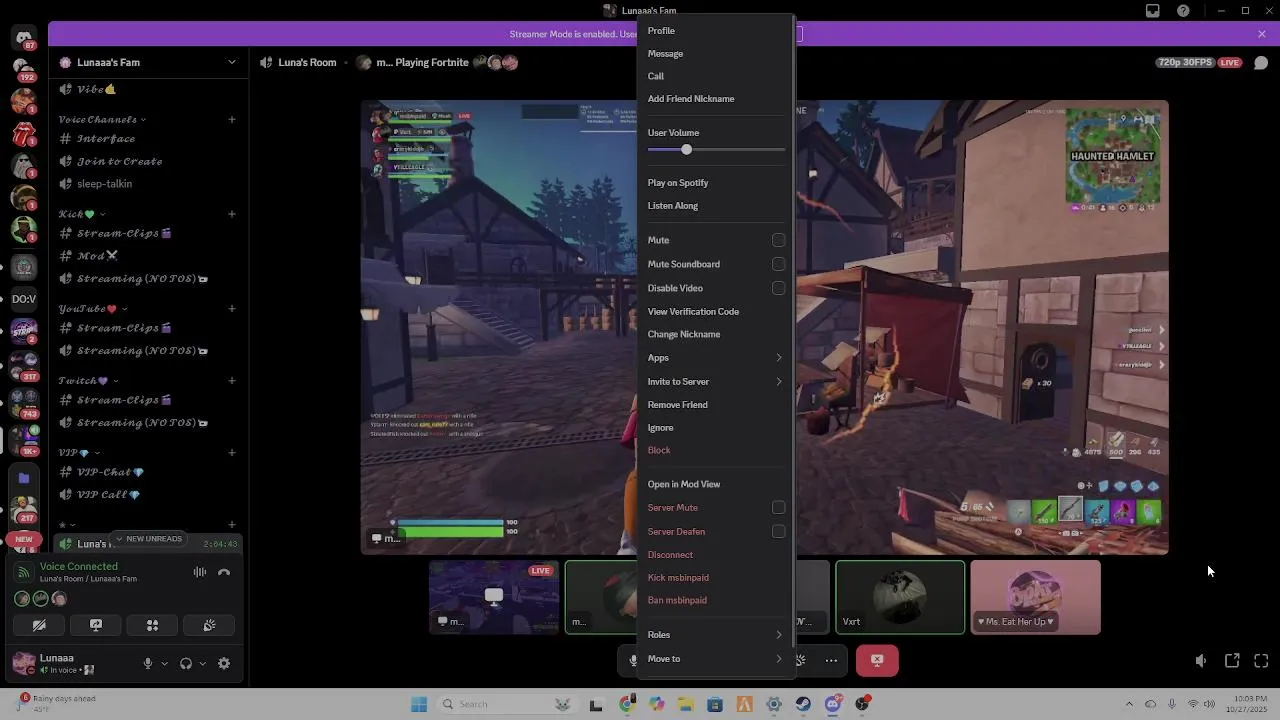Open noise suppression waveform icon
This screenshot has height=720, width=1280.
(x=200, y=572)
